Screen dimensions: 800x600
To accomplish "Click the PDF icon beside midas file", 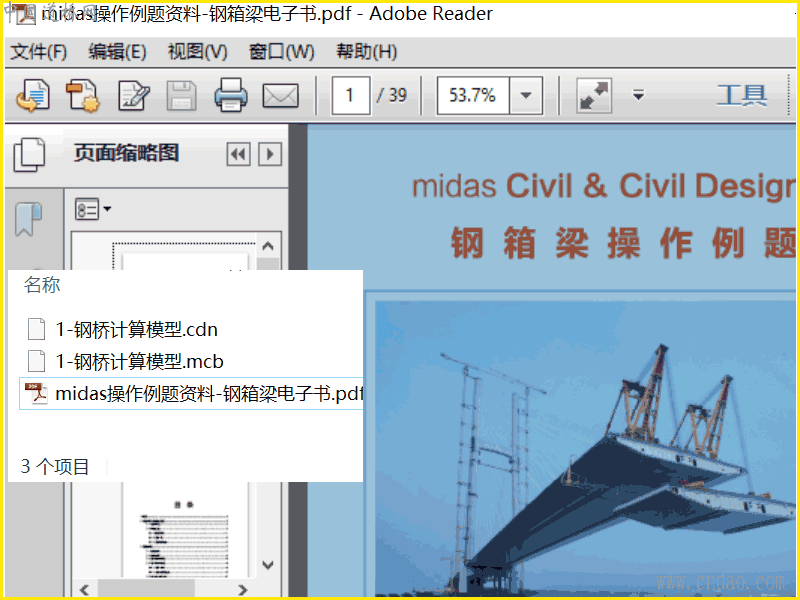I will 36,393.
